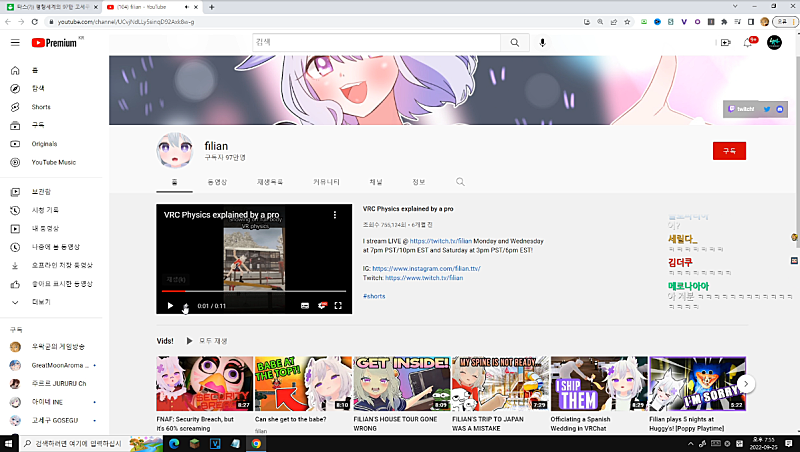
Task: Click the create video camera icon
Action: tap(725, 43)
